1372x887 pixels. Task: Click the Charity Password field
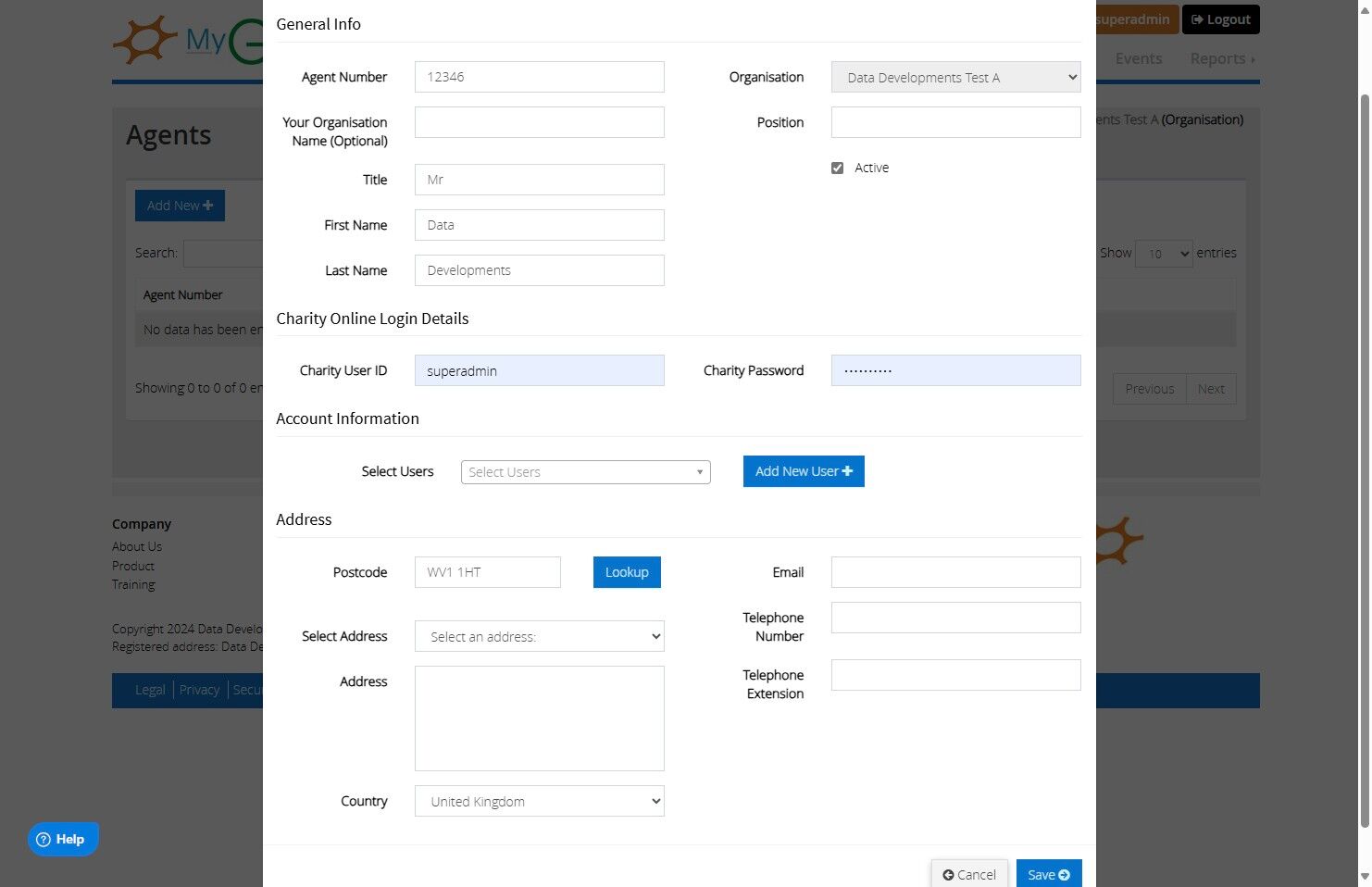pos(956,370)
